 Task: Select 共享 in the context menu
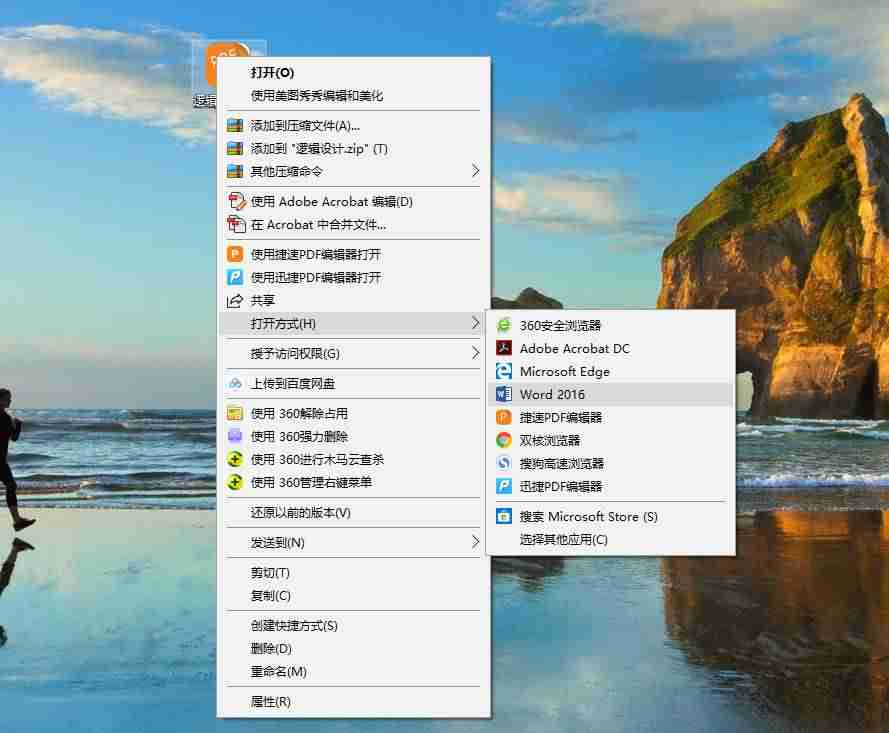353,300
